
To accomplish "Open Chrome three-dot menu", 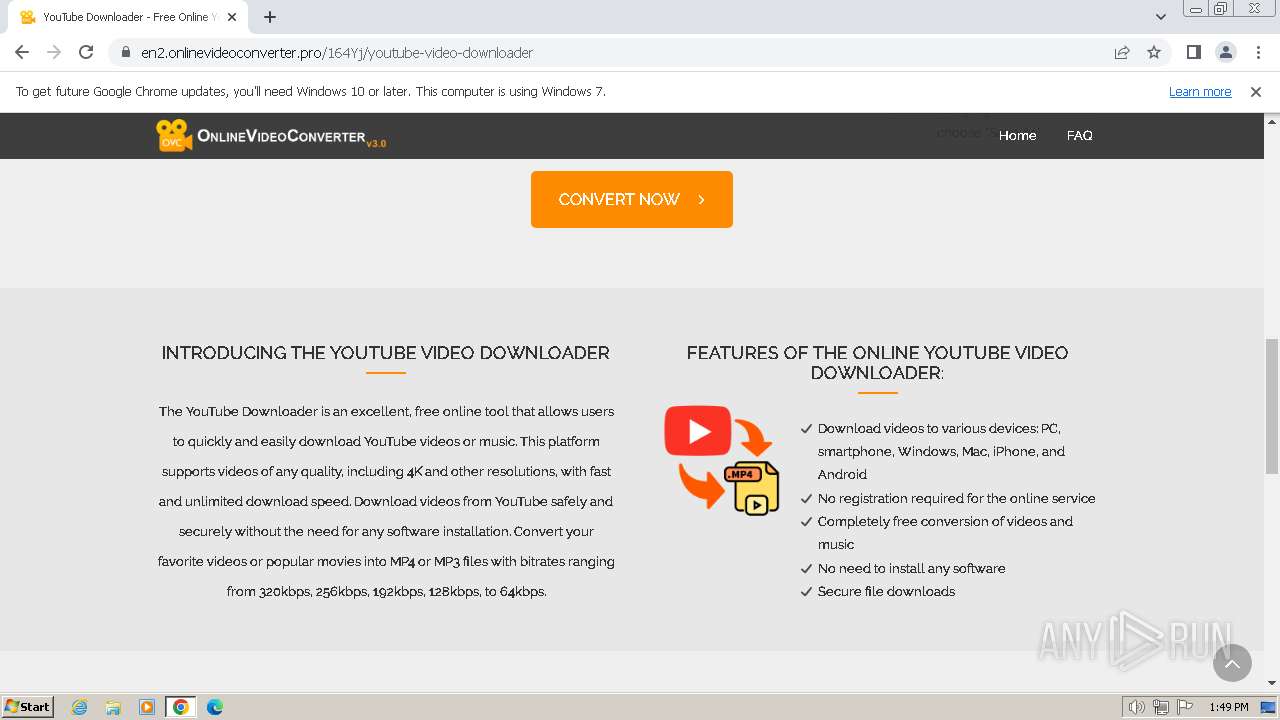I will point(1258,52).
